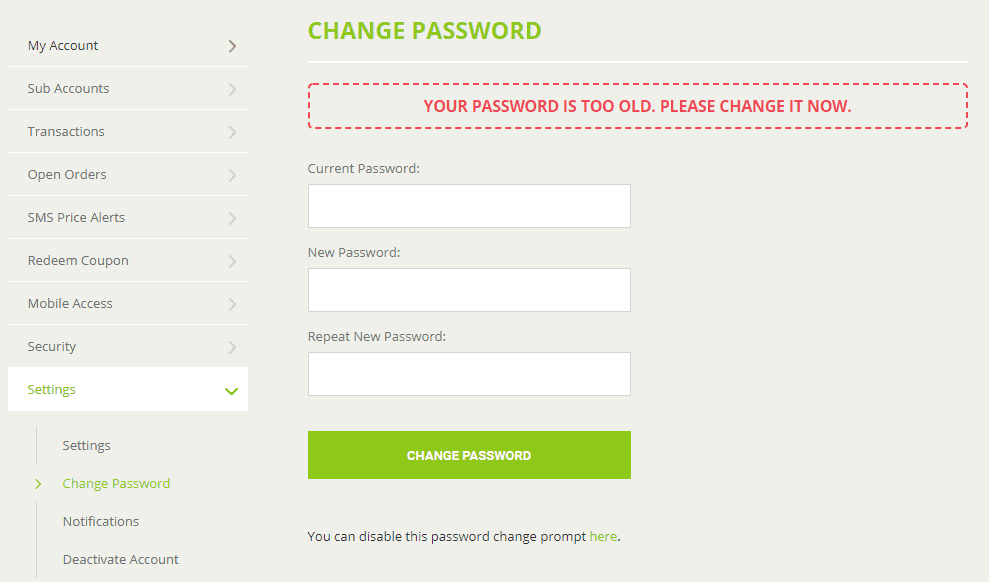The width and height of the screenshot is (989, 582).
Task: Click the arrow icon beside Open Orders
Action: [x=232, y=175]
